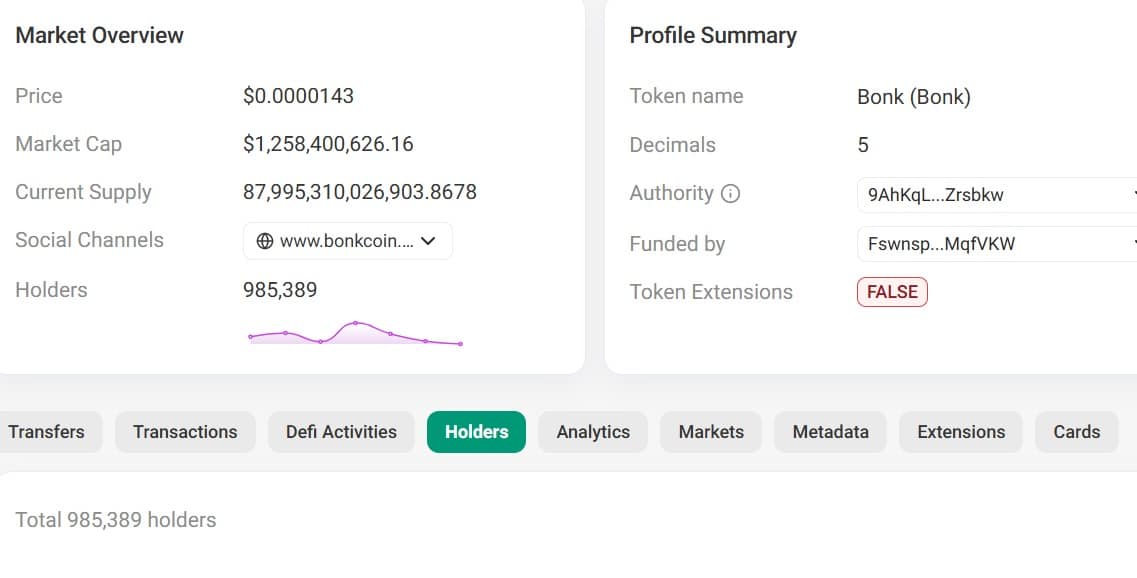Open the Defi Activities tab
Viewport: 1137px width, 578px height.
click(341, 432)
